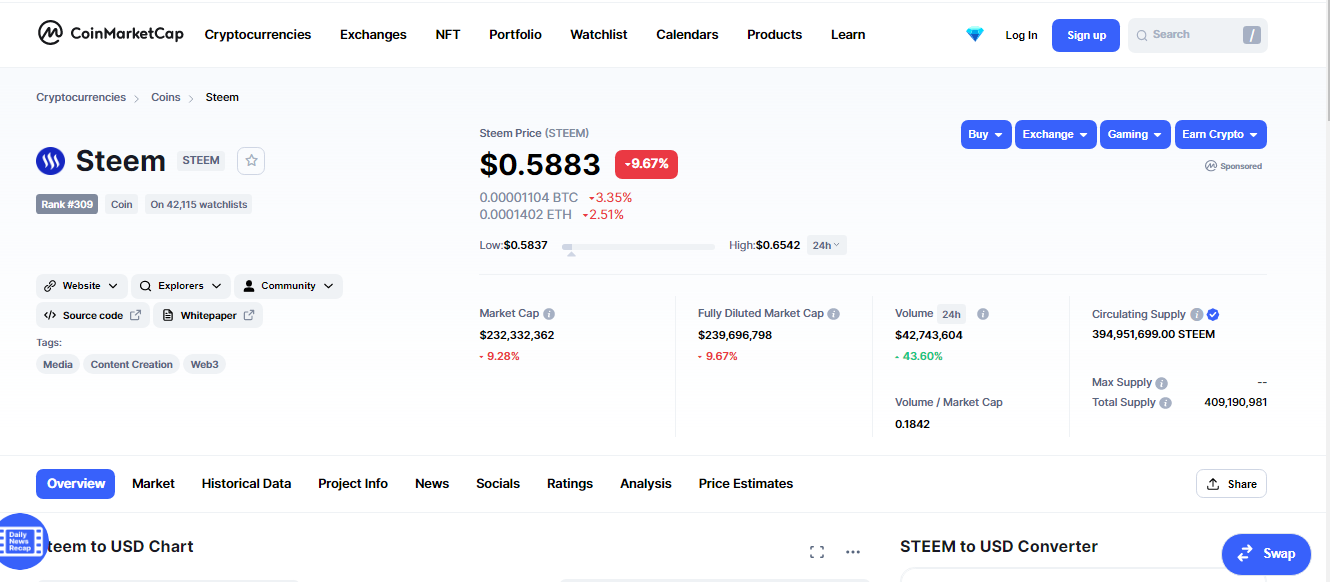Open the NFT menu

[448, 34]
